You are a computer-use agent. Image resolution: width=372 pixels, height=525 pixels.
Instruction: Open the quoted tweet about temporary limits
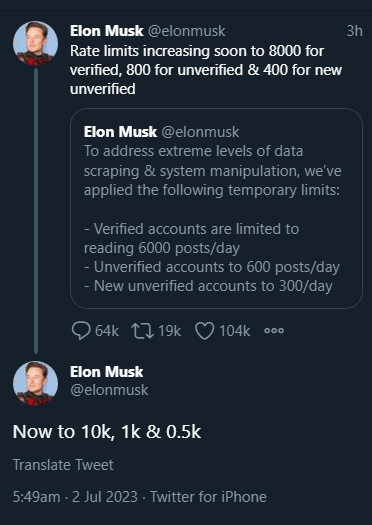coord(216,208)
